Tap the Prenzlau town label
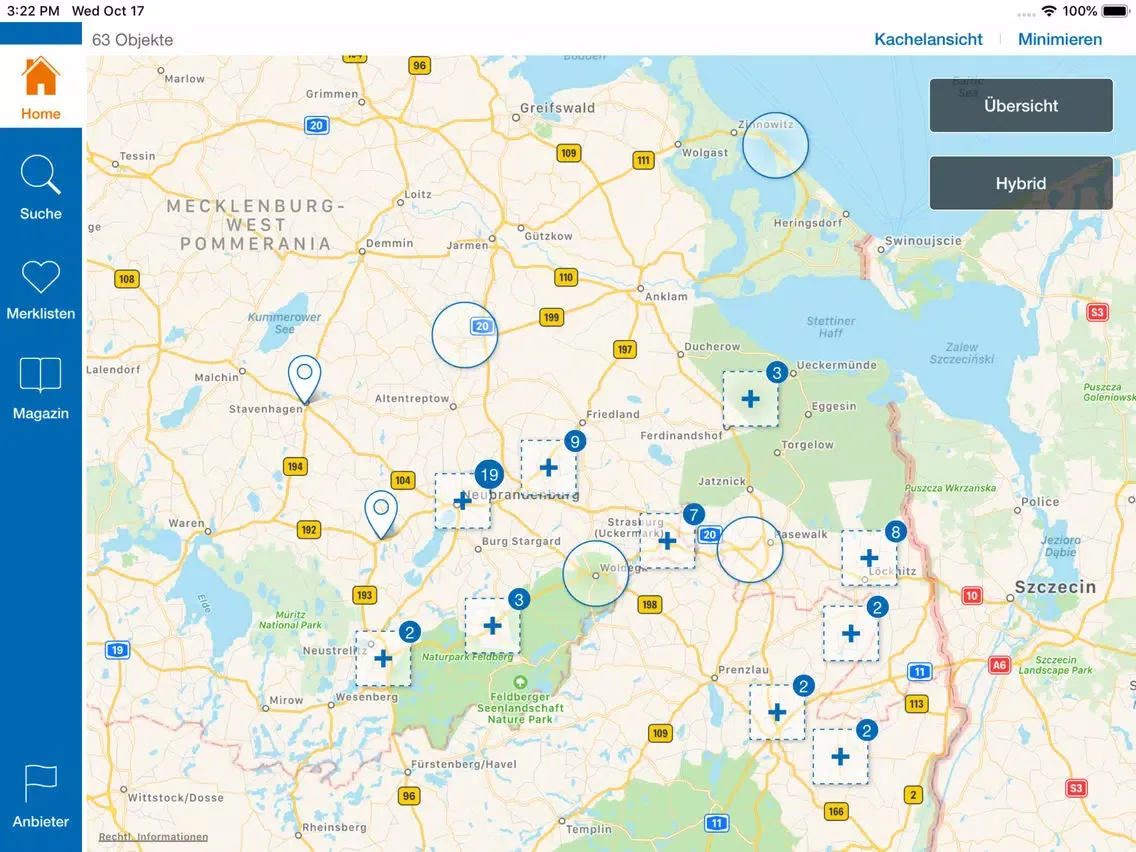 coord(743,669)
